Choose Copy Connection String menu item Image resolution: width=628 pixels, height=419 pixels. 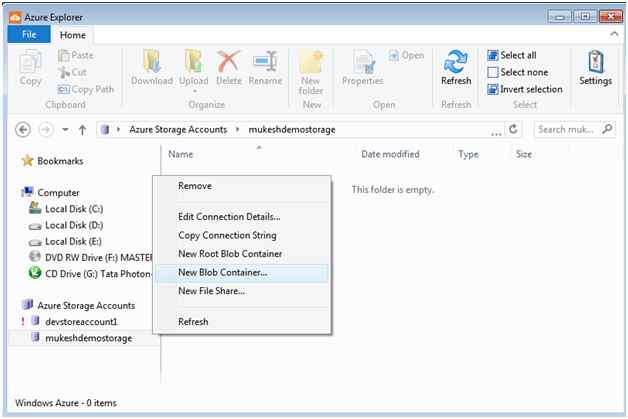(x=242, y=235)
